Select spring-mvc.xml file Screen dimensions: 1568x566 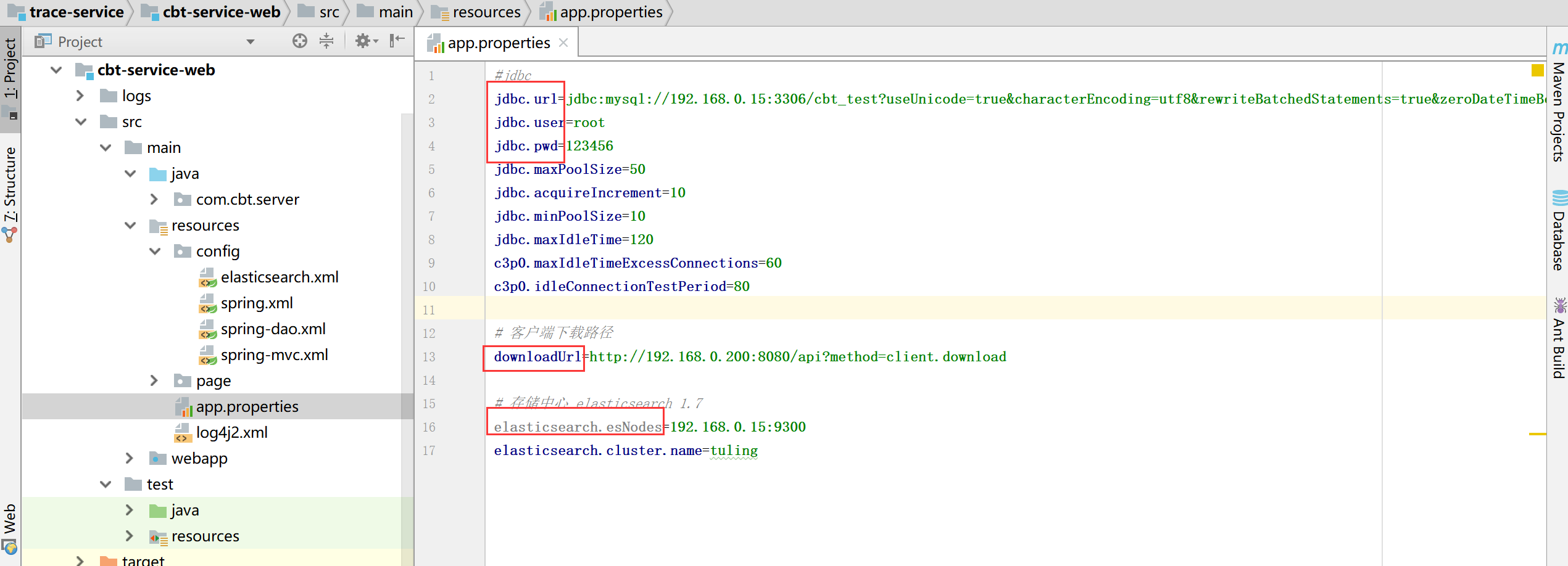click(263, 355)
